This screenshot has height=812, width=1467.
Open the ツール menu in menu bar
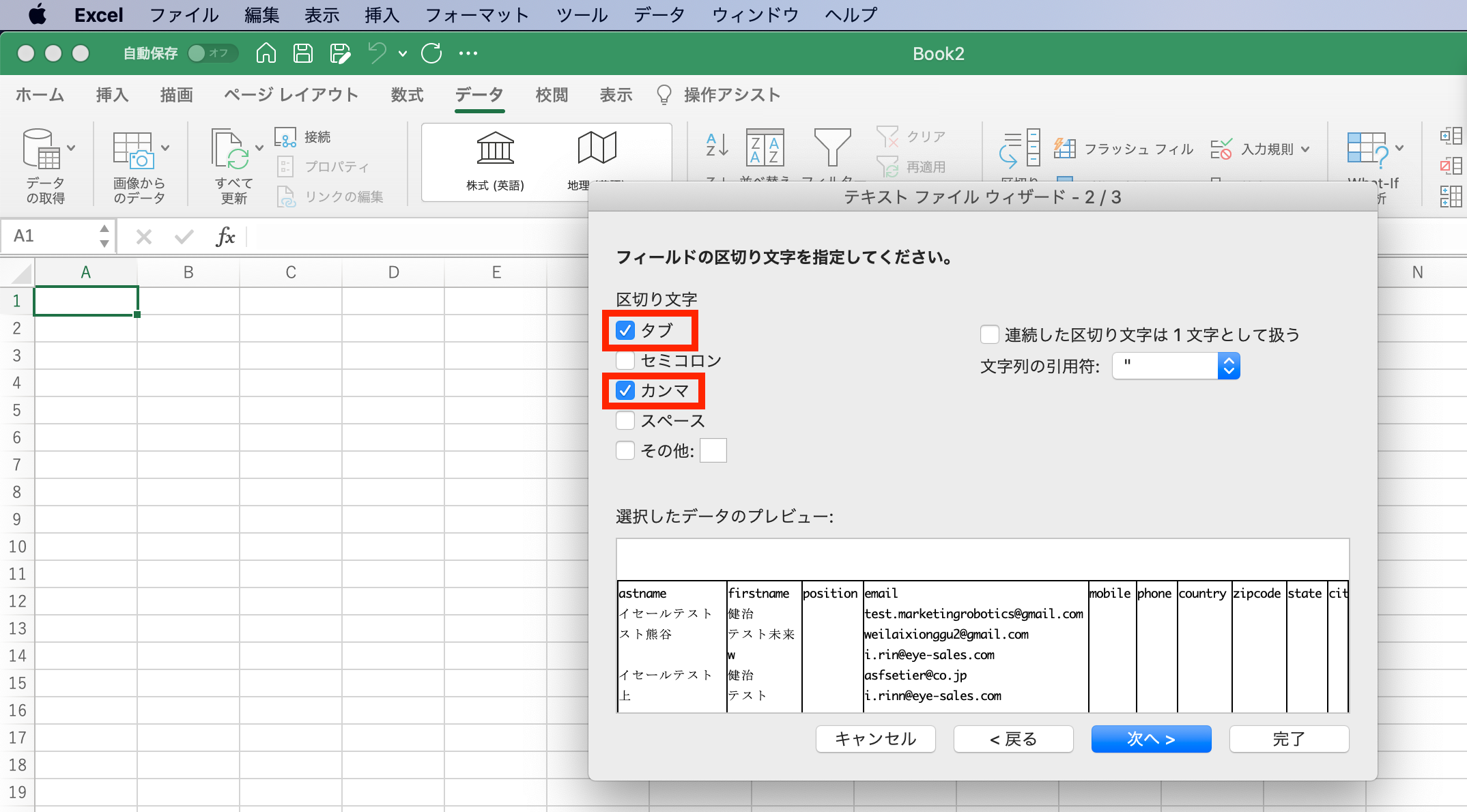pyautogui.click(x=581, y=15)
